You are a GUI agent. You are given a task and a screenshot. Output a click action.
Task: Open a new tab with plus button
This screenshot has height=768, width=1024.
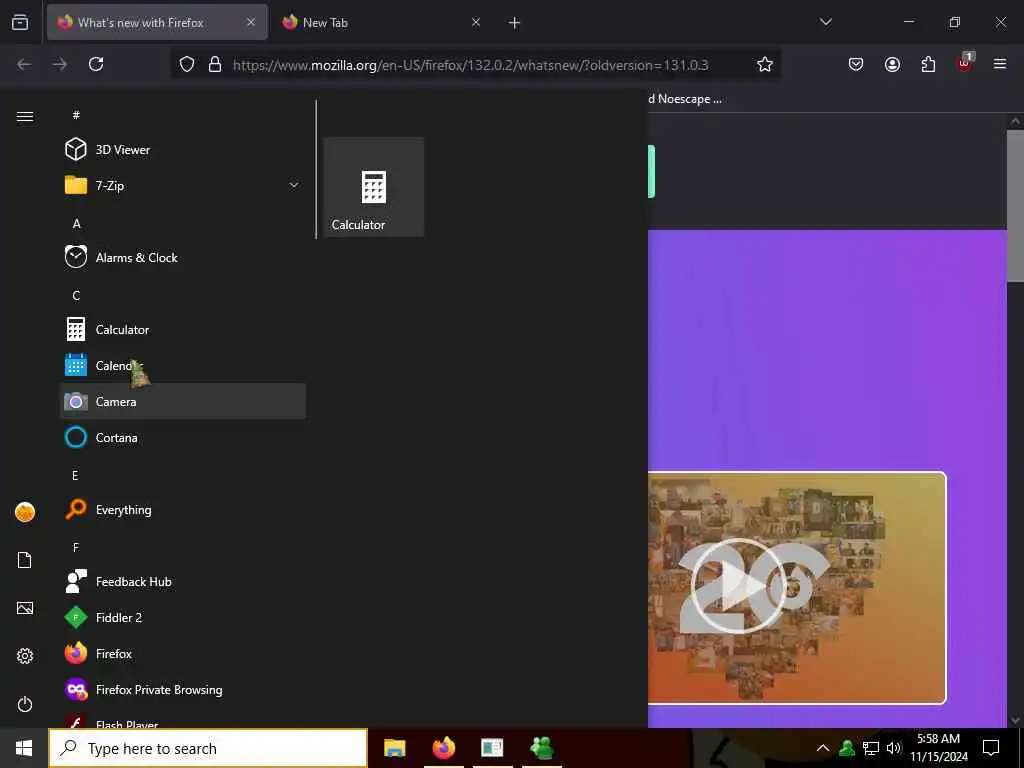click(x=514, y=23)
